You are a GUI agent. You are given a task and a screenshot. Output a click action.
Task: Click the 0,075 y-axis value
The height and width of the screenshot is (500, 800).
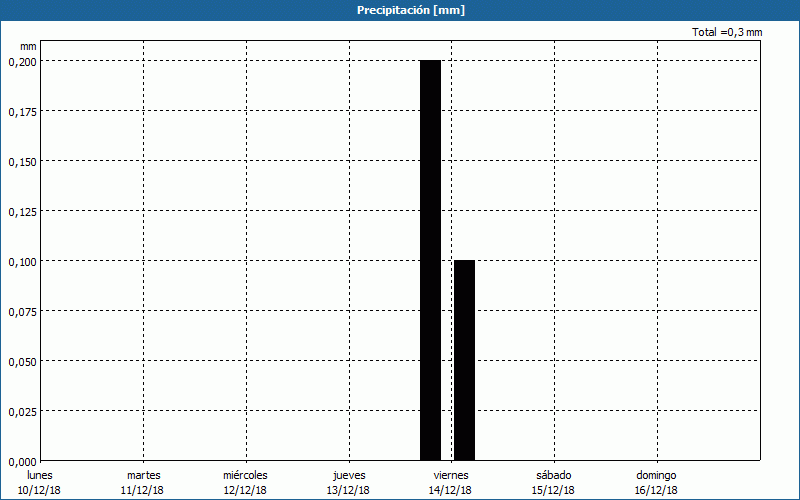[x=22, y=312]
